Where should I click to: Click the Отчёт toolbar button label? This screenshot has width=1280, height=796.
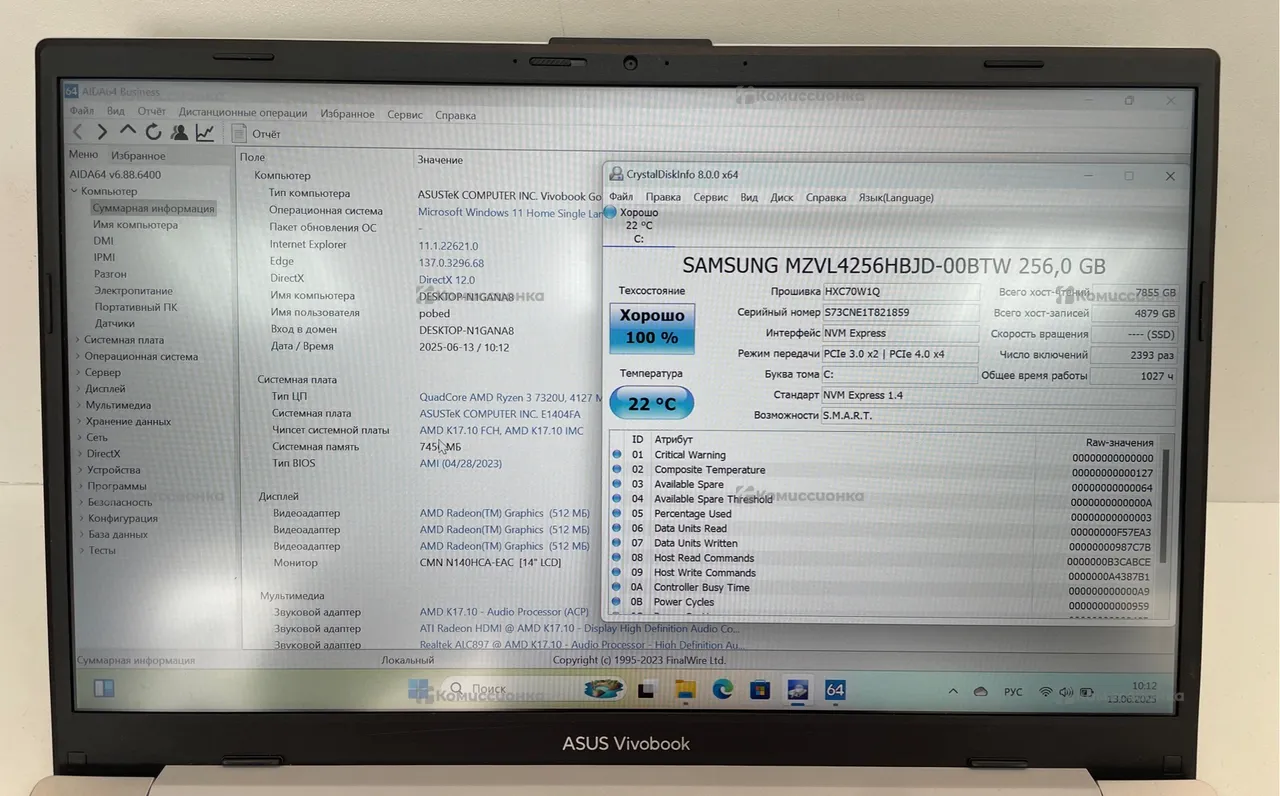pyautogui.click(x=266, y=134)
